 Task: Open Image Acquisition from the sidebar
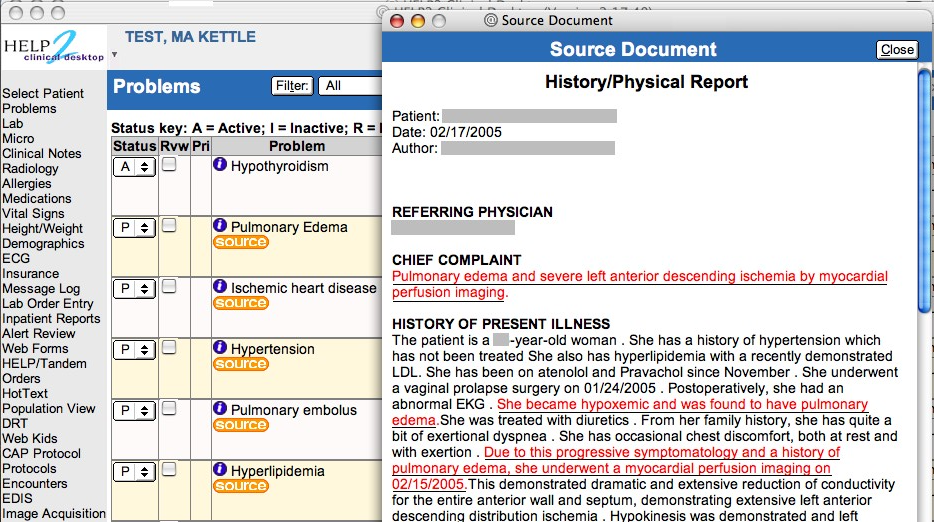coord(54,514)
